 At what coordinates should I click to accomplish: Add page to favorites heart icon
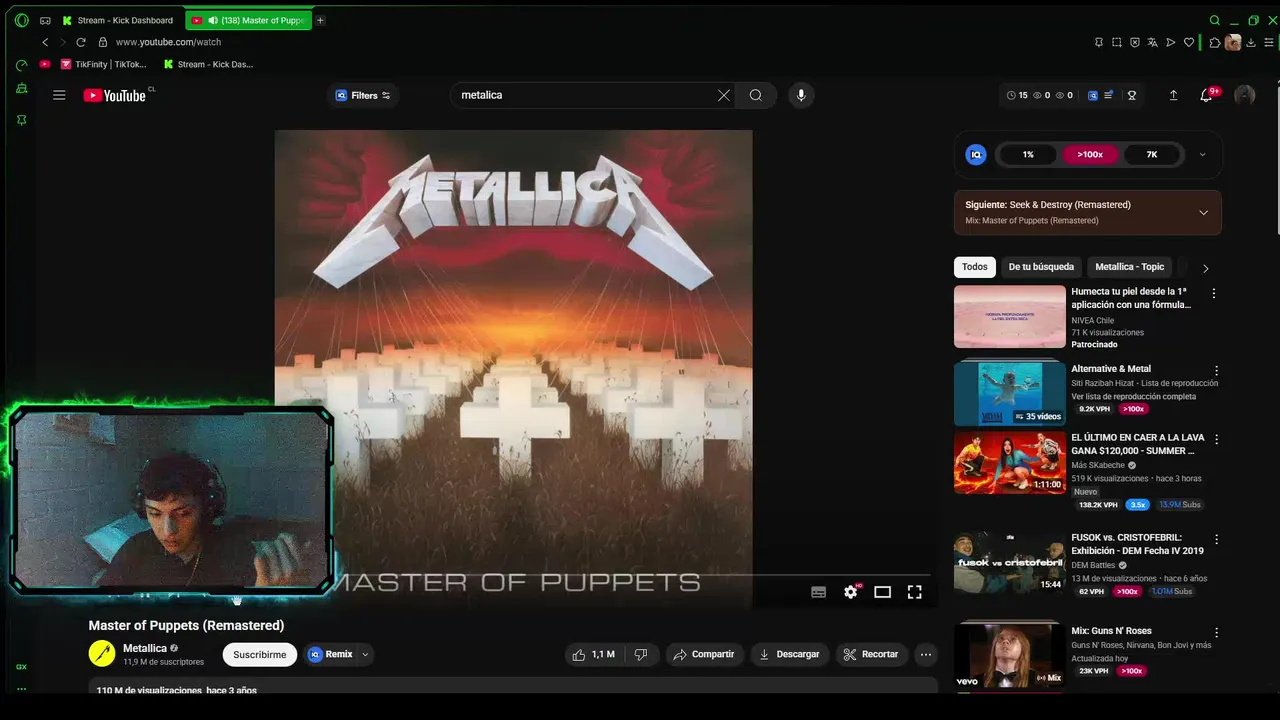(1189, 42)
